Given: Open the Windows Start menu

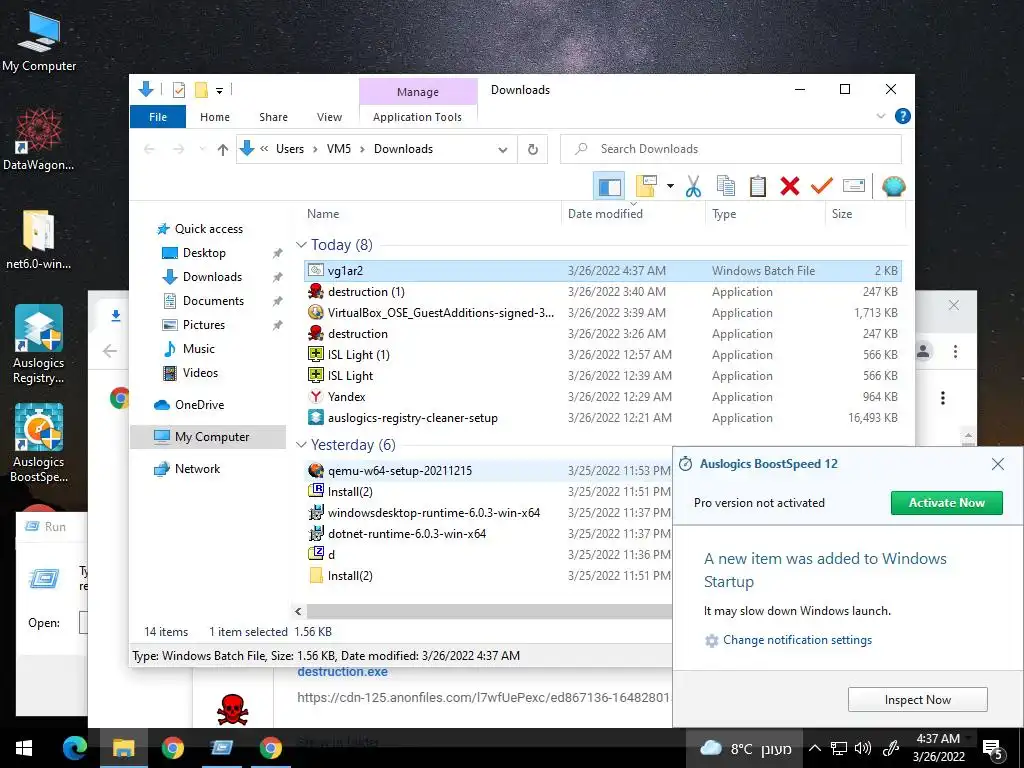Looking at the screenshot, I should (24, 748).
